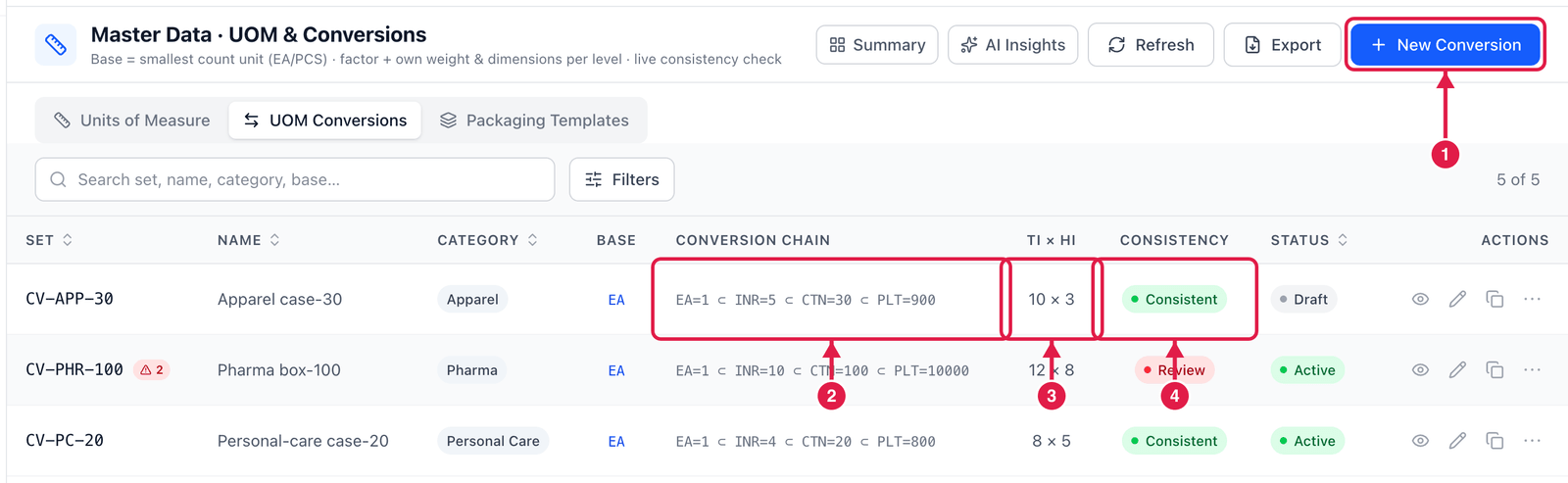Open more actions for CV-PC-20
Viewport: 1568px width, 483px height.
[1532, 441]
